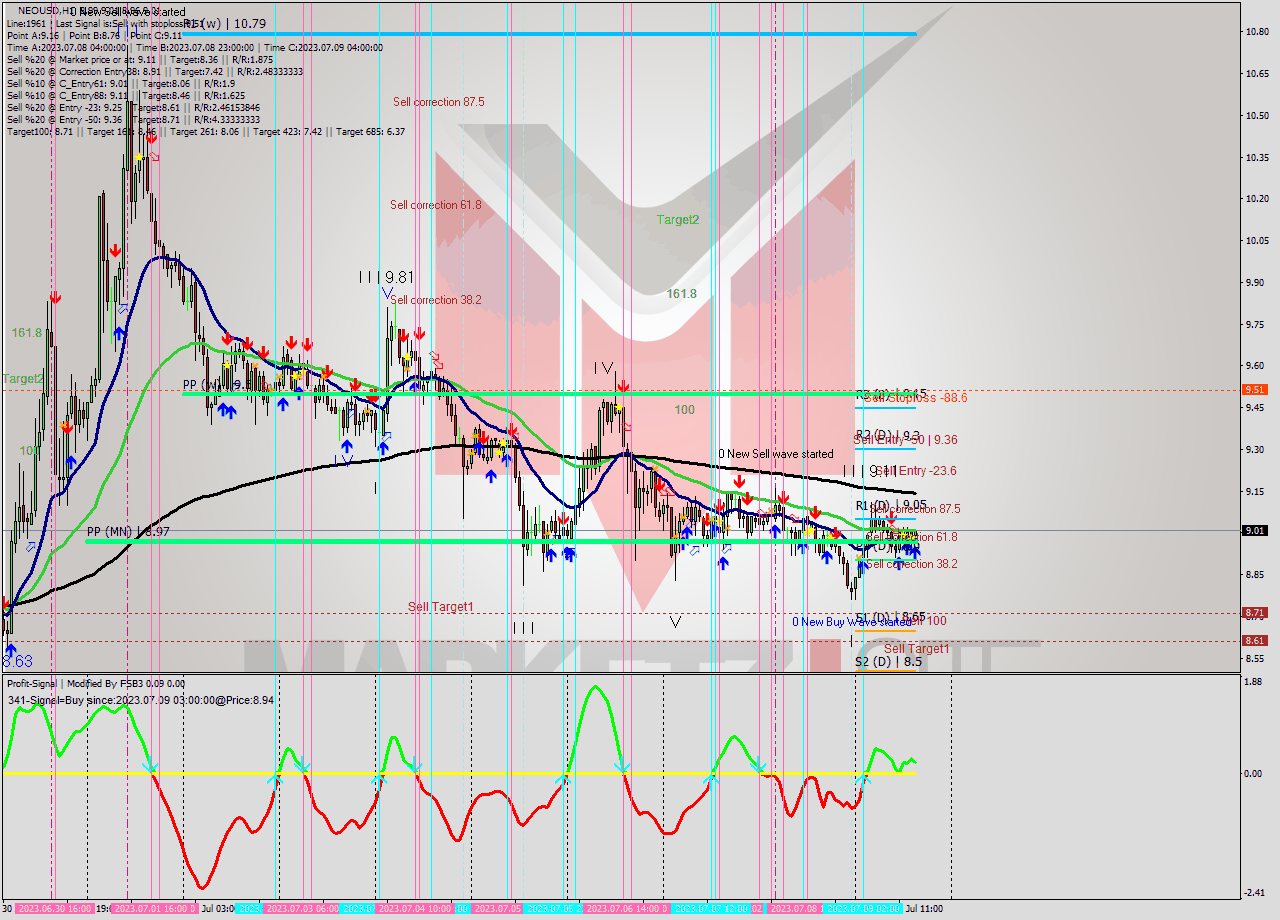Select the '0 New Sell wave started' label mid-chart
This screenshot has width=1280, height=920.
776,454
